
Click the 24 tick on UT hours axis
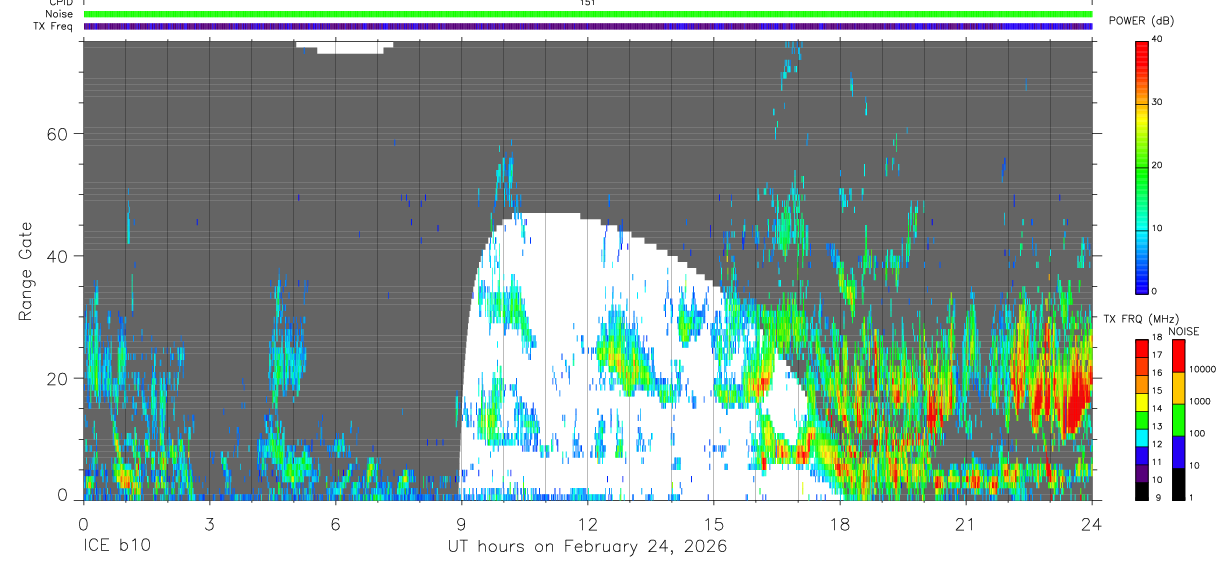(1091, 524)
